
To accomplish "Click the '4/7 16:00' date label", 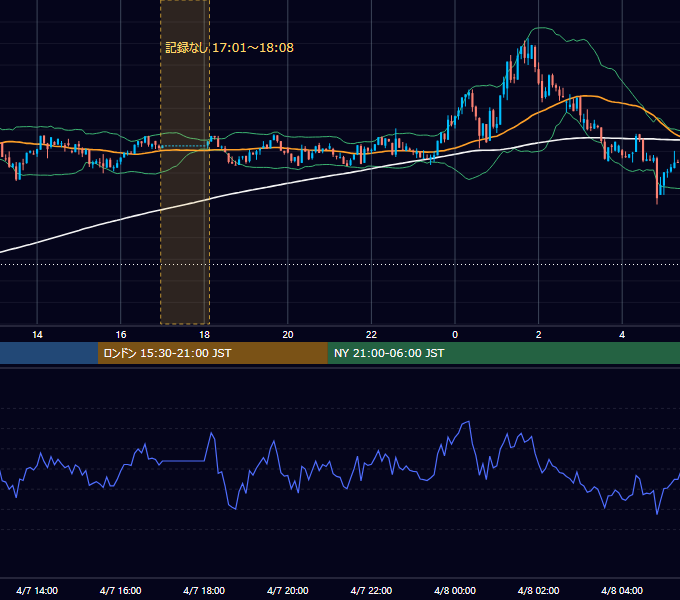I will coord(121,590).
